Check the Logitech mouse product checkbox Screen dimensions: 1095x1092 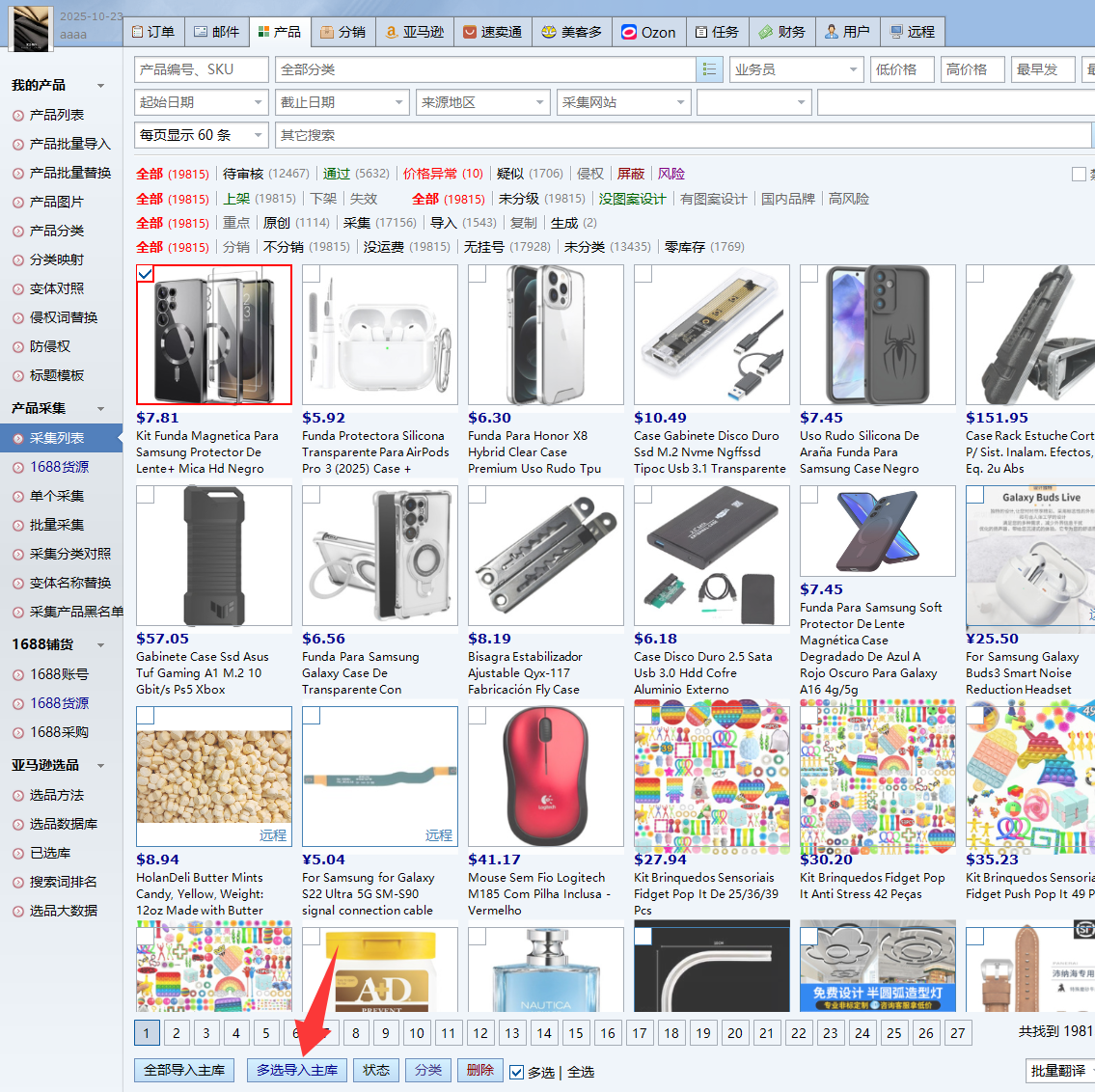pos(478,716)
